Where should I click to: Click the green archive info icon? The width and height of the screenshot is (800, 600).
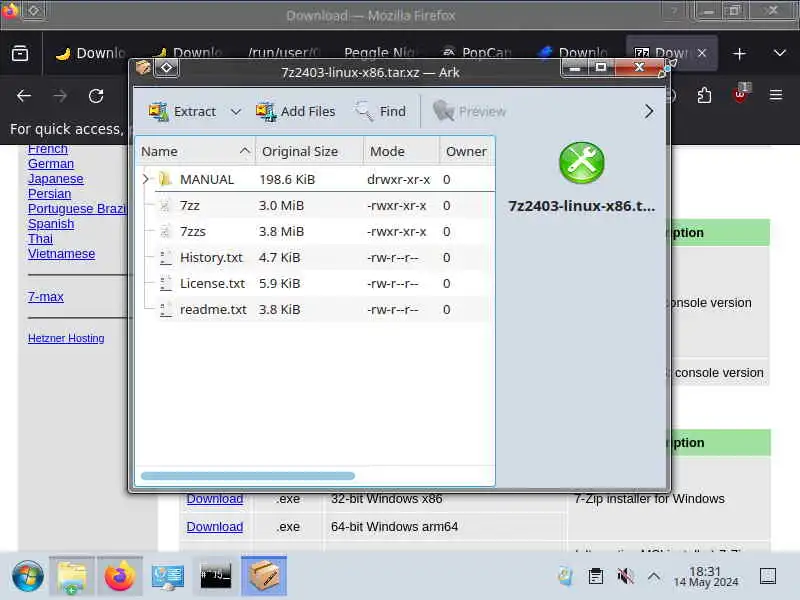click(x=582, y=163)
